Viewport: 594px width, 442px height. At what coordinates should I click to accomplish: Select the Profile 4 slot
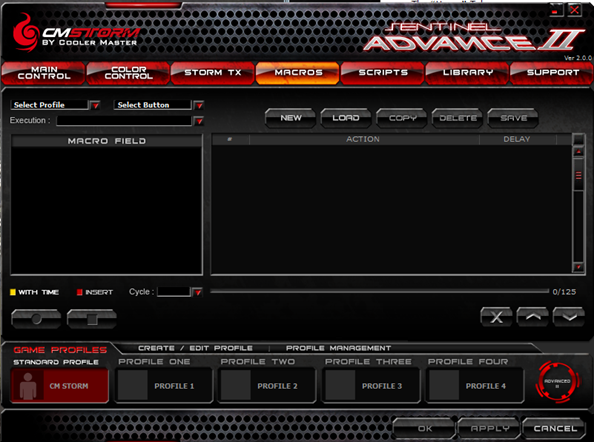point(476,386)
